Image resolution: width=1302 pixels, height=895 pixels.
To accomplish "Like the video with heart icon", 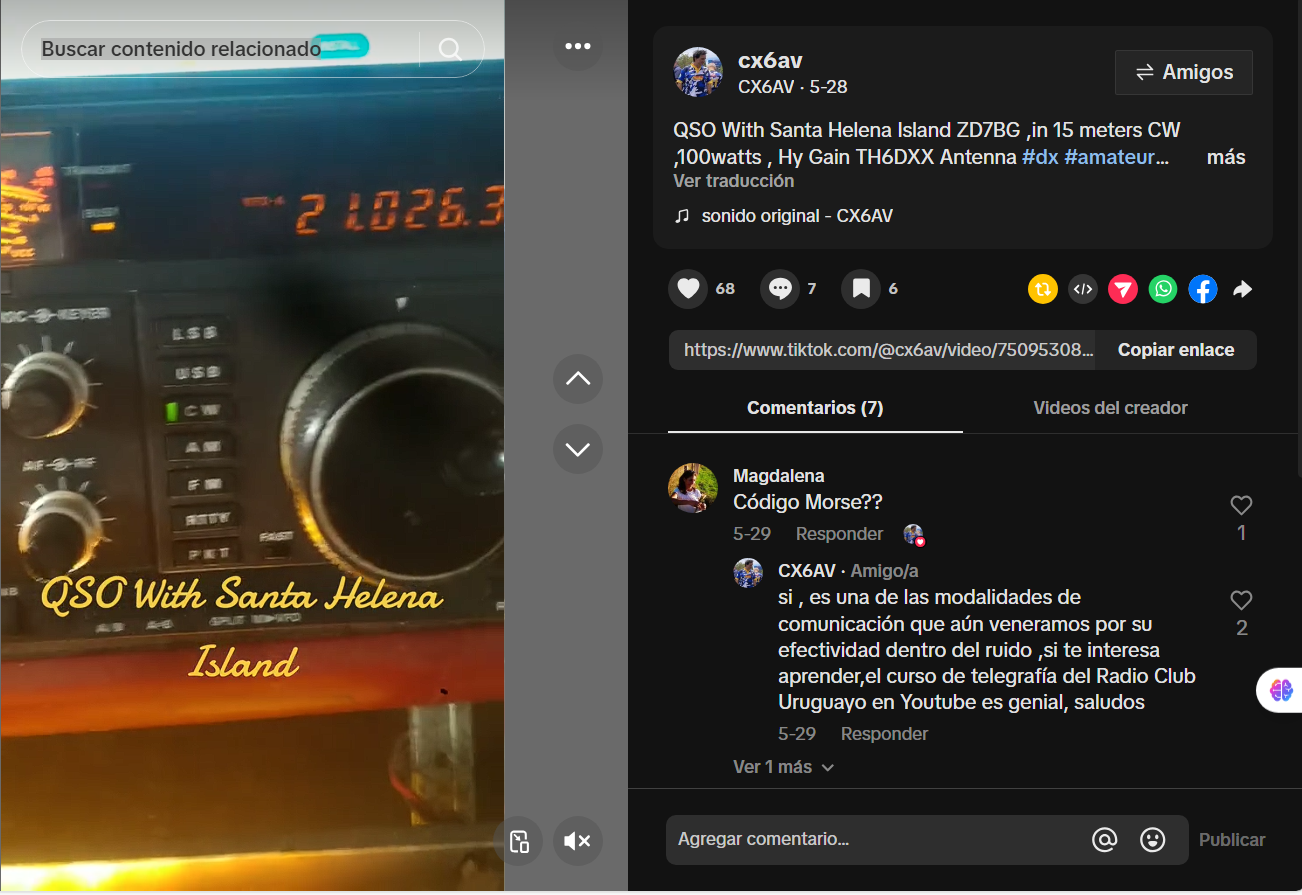I will pyautogui.click(x=687, y=289).
